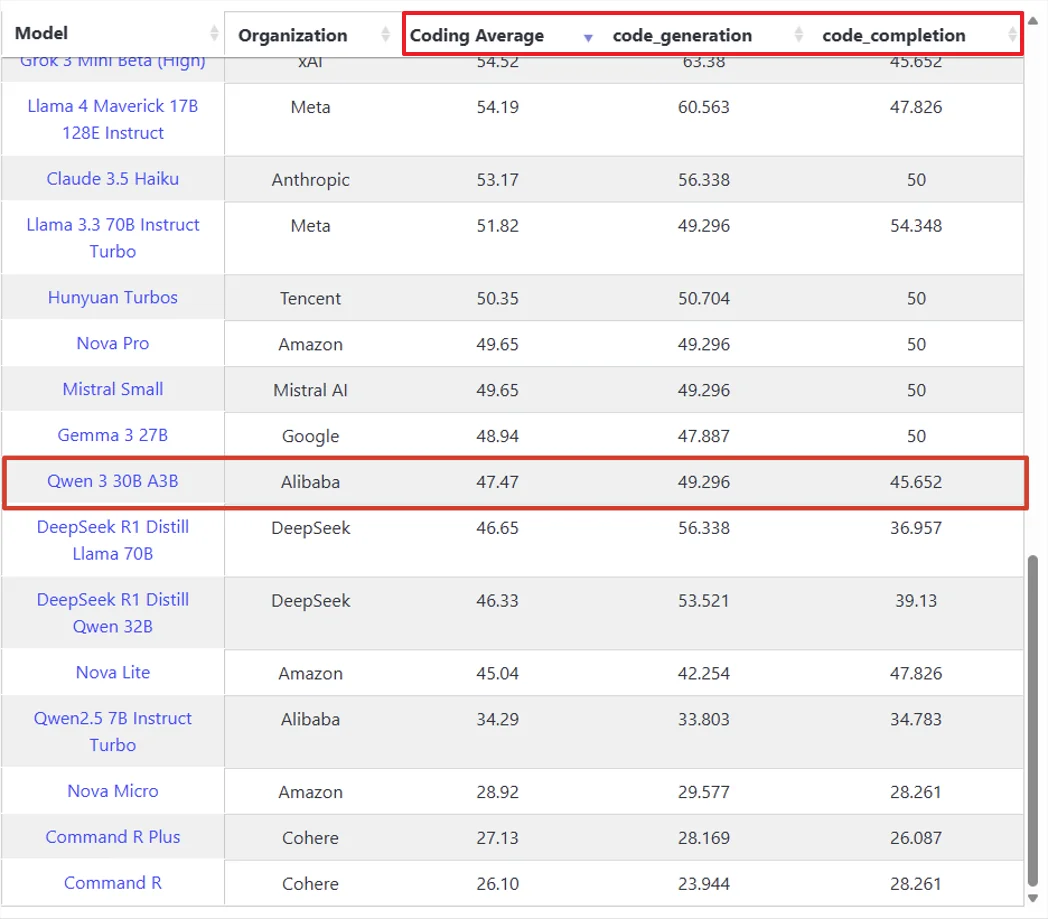Select the Coding Average value 54.19
The width and height of the screenshot is (1048, 919).
(498, 107)
